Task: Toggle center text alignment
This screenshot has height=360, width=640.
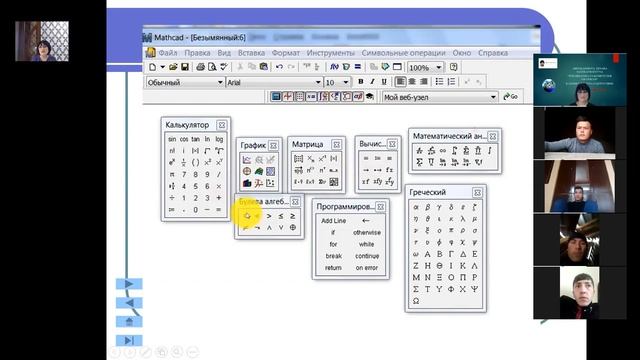Action: 412,82
